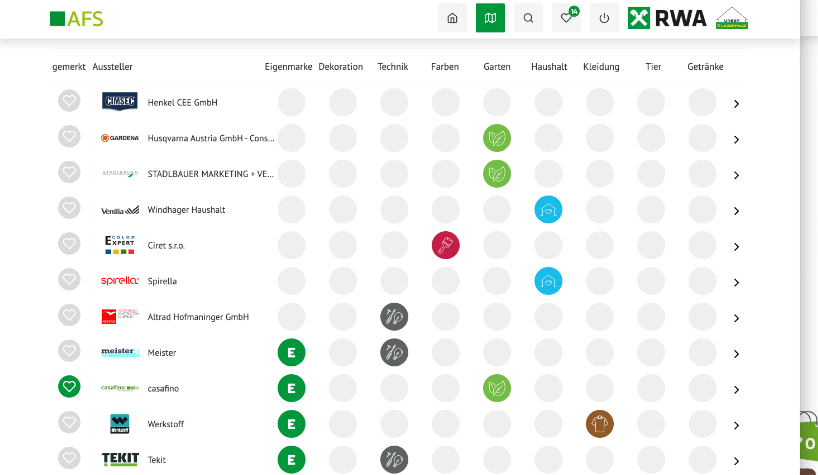This screenshot has width=818, height=475.
Task: Open Windhager Haushalt exhibitor name
Action: point(186,210)
